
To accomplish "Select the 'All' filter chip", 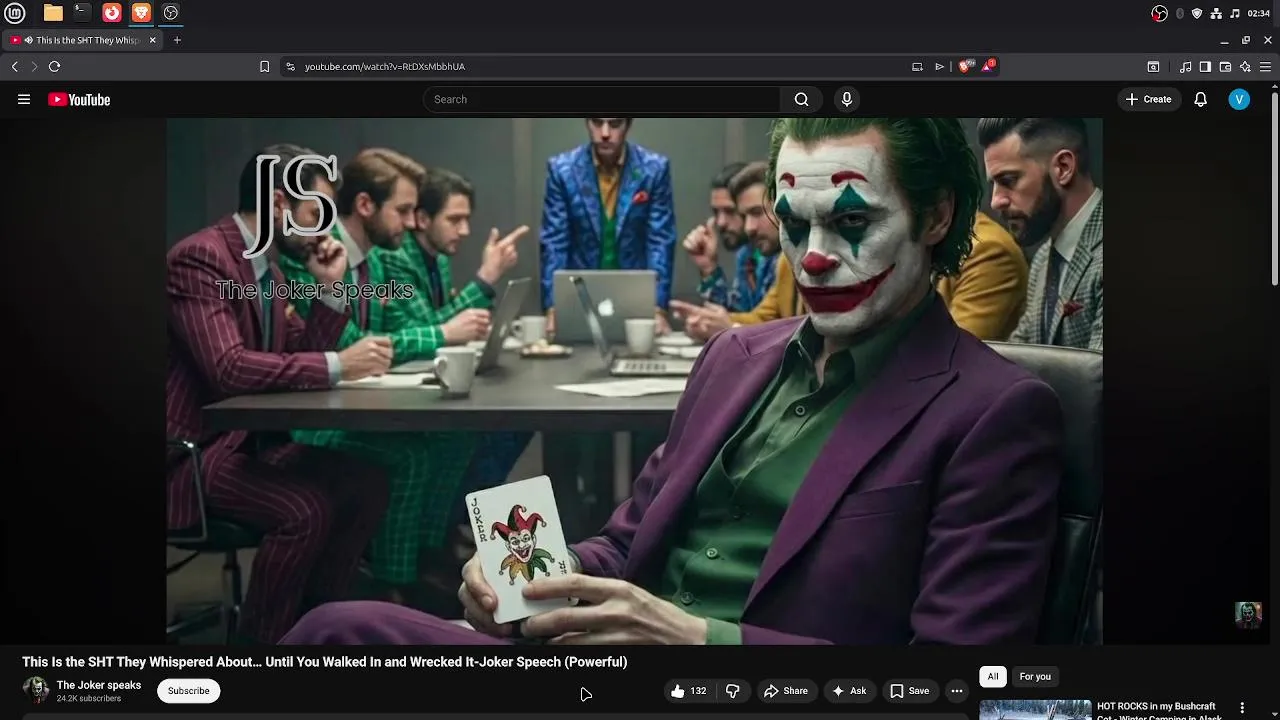I will [993, 677].
